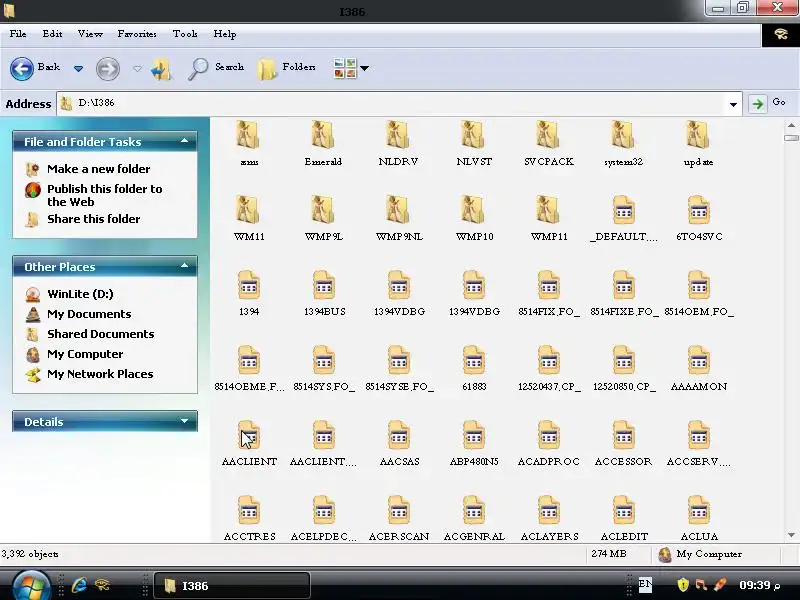This screenshot has width=800, height=600.
Task: Launch Internet Explorer from quick launch
Action: (79, 585)
